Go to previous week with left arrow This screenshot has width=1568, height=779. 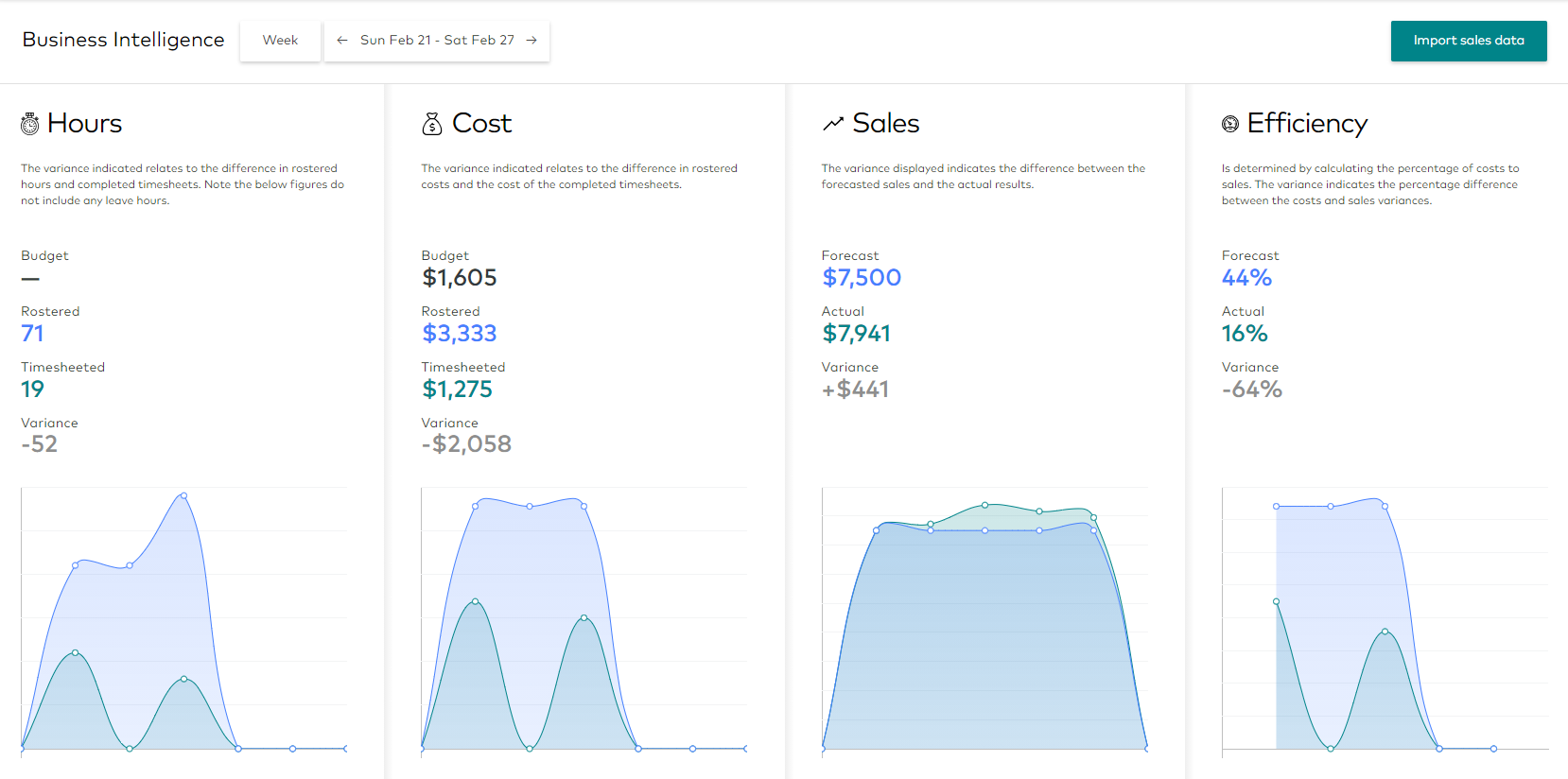pos(342,41)
